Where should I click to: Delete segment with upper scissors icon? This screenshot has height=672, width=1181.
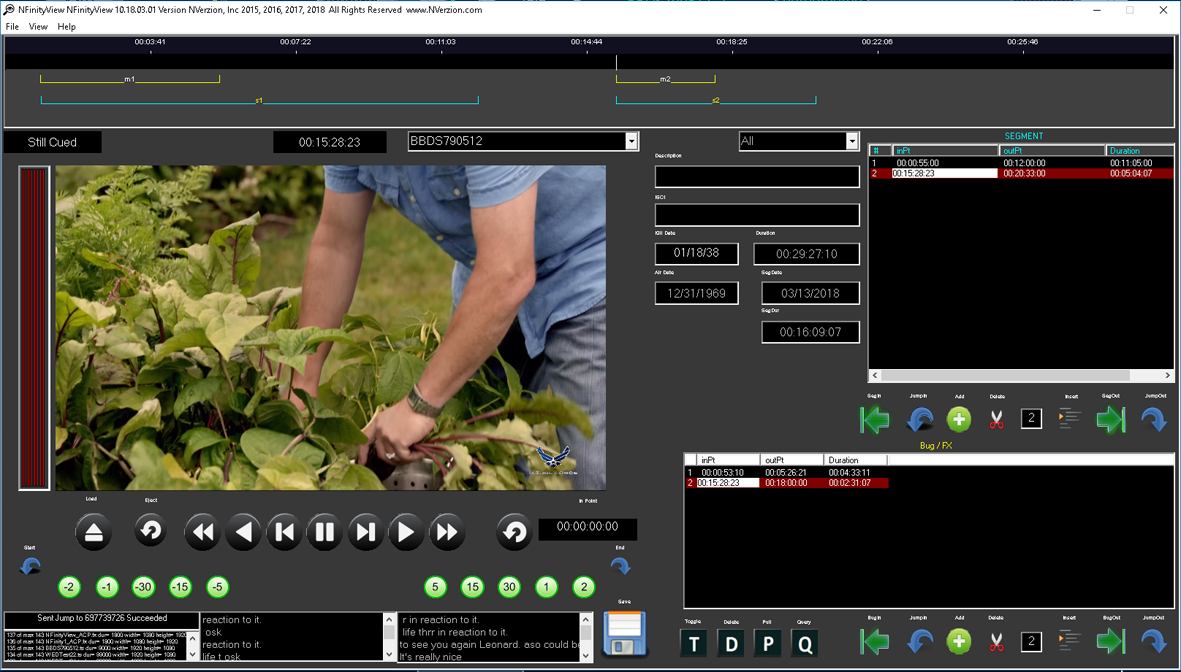(996, 420)
